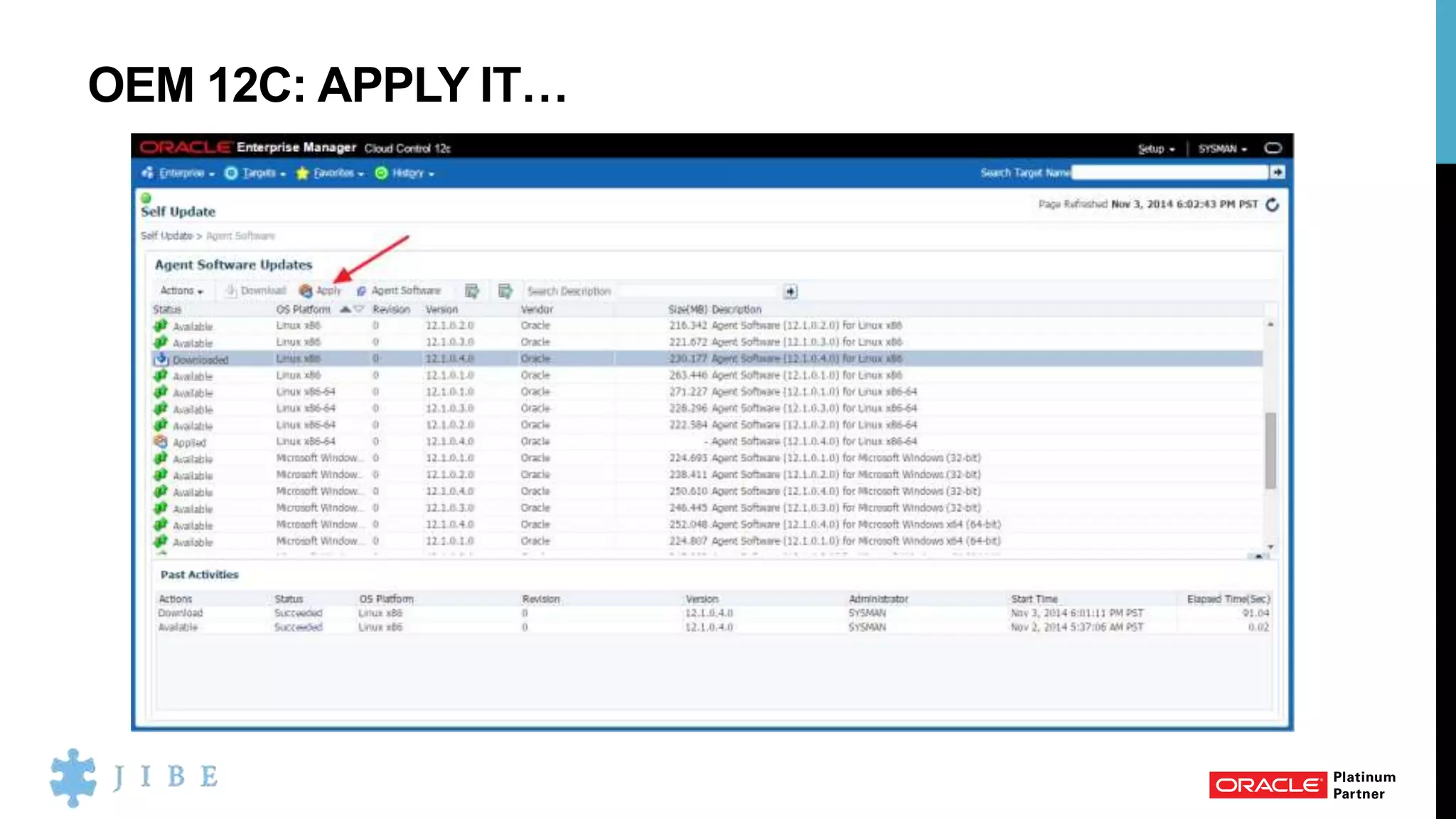Click the Self Update breadcrumb link
The image size is (1456, 819).
[166, 235]
